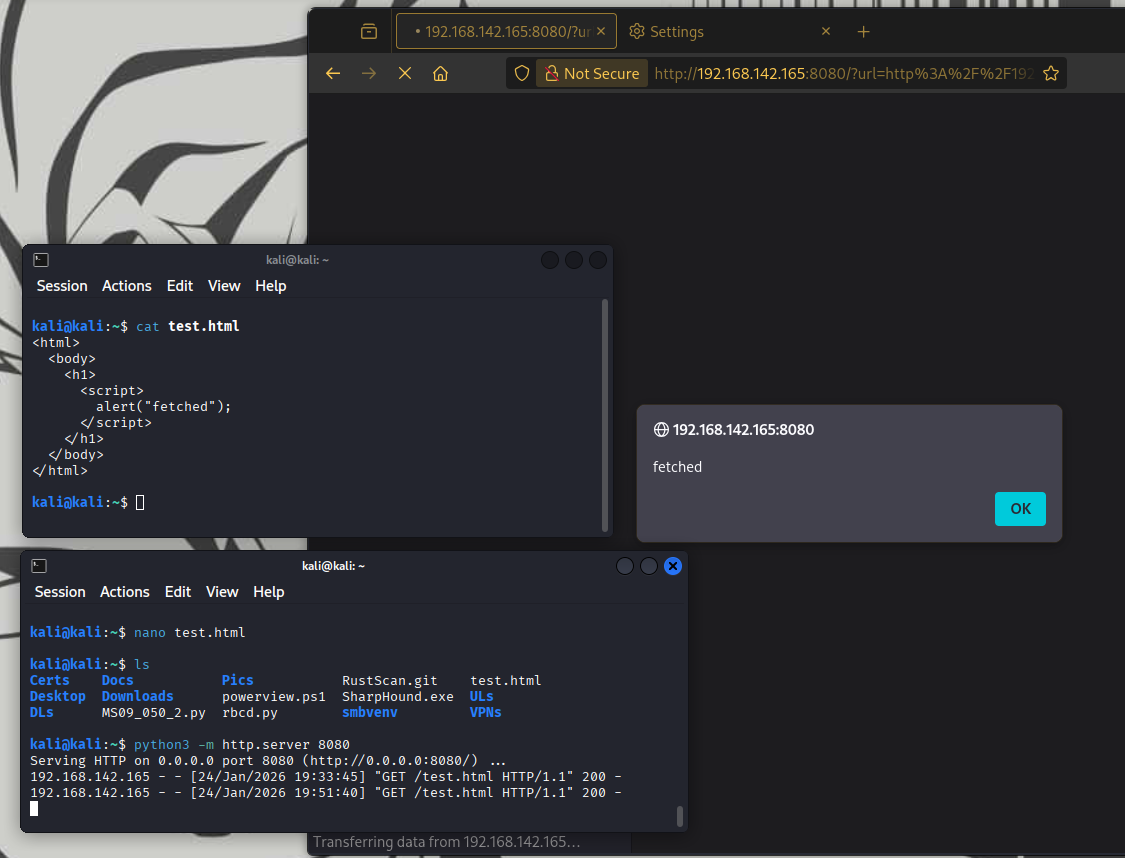Go to the browser home page icon
The height and width of the screenshot is (858, 1125).
(x=440, y=74)
